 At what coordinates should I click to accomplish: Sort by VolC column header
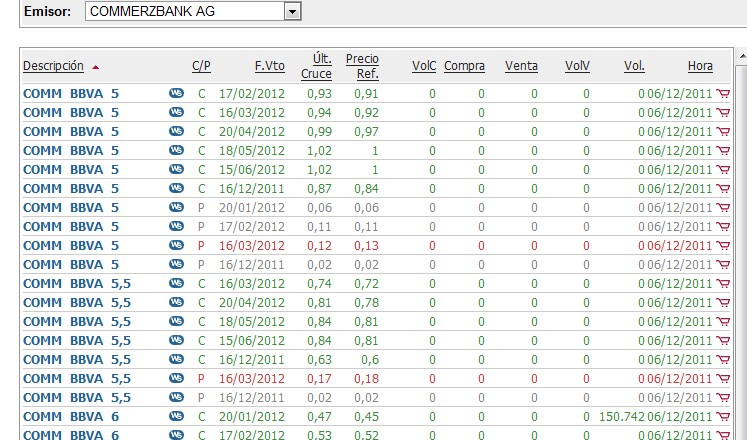pyautogui.click(x=424, y=66)
